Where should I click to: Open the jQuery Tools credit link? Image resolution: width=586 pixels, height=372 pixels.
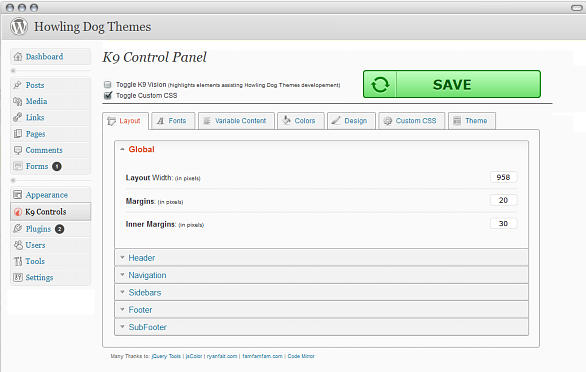[x=166, y=356]
